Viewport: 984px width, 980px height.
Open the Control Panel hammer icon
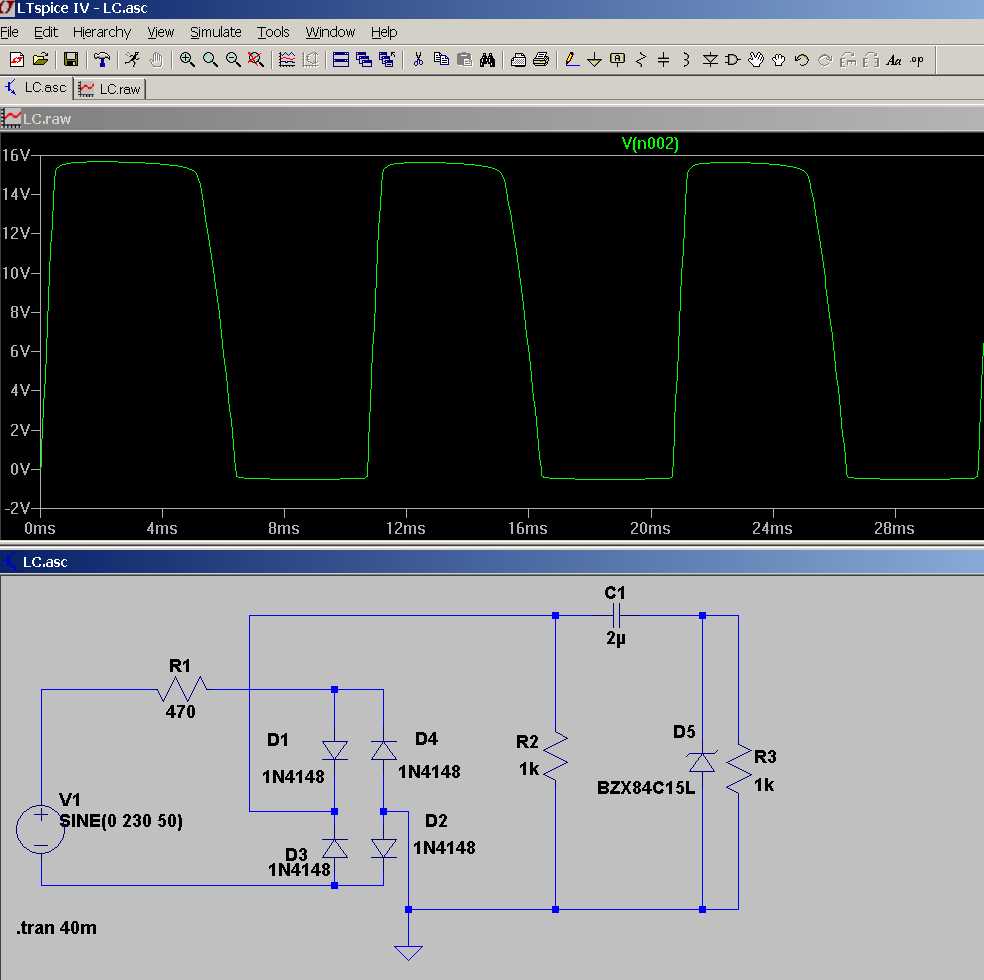pos(102,60)
